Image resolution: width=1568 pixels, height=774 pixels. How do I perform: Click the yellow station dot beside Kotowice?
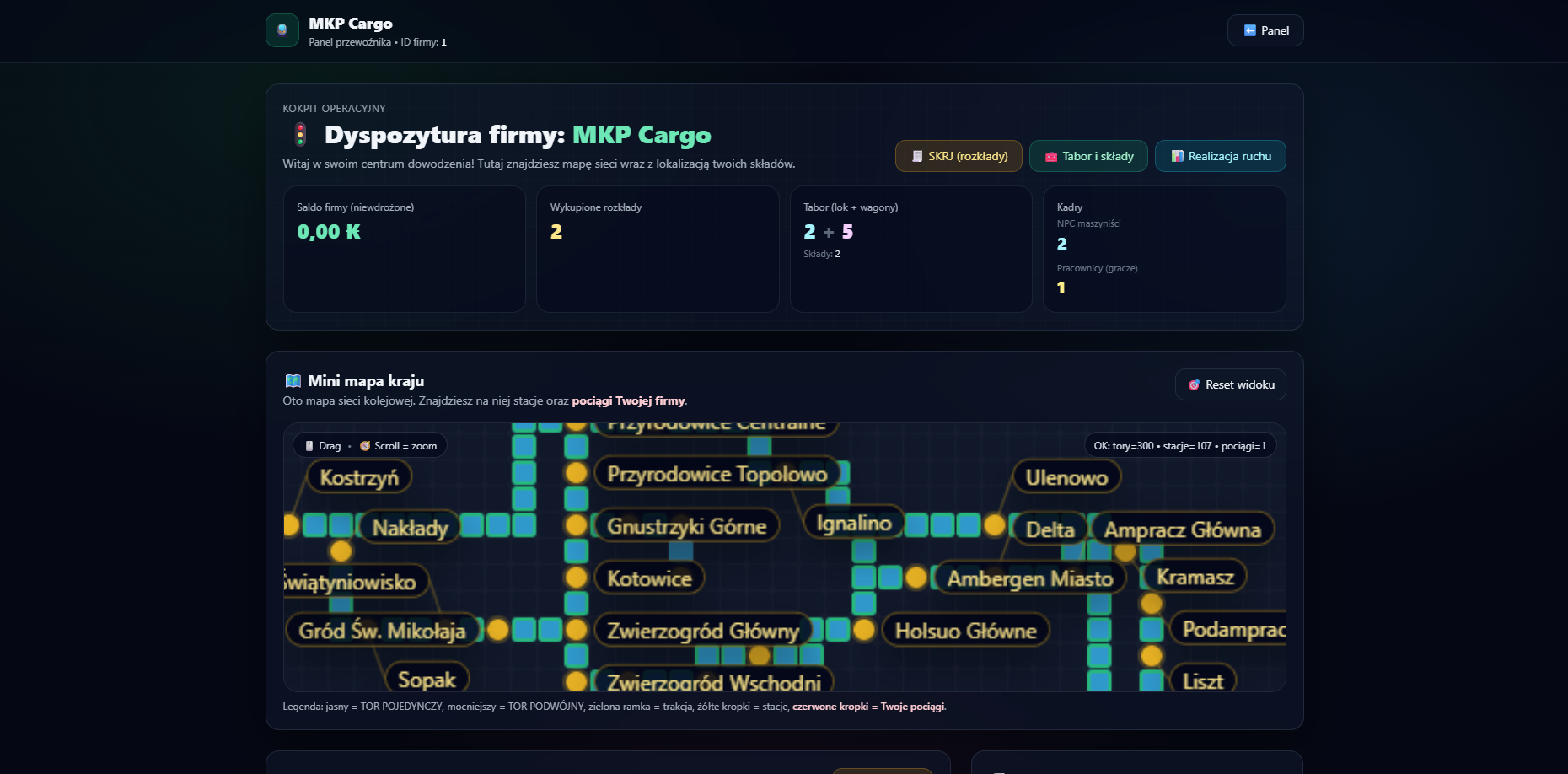click(577, 578)
